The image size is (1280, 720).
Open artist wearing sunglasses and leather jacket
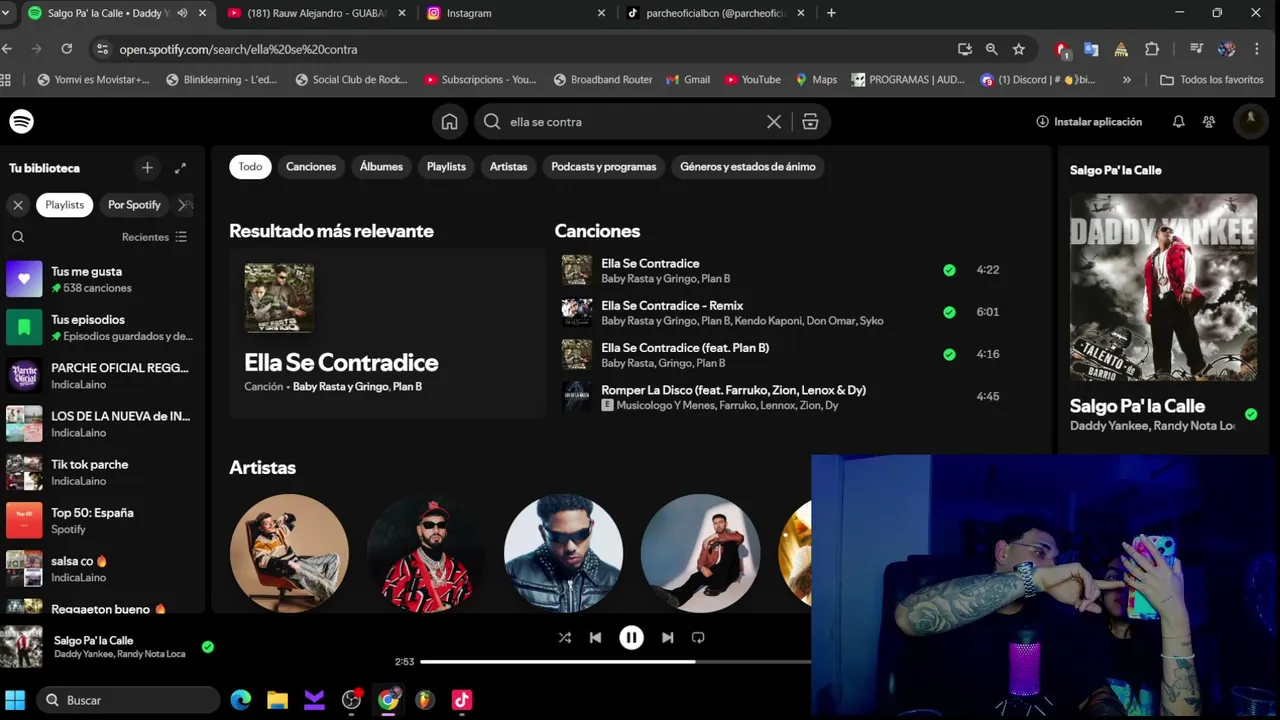(563, 553)
